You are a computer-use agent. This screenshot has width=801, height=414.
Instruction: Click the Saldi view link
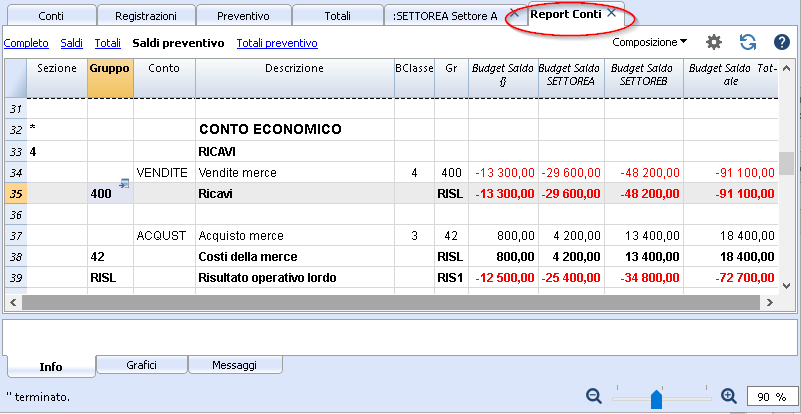[x=72, y=43]
